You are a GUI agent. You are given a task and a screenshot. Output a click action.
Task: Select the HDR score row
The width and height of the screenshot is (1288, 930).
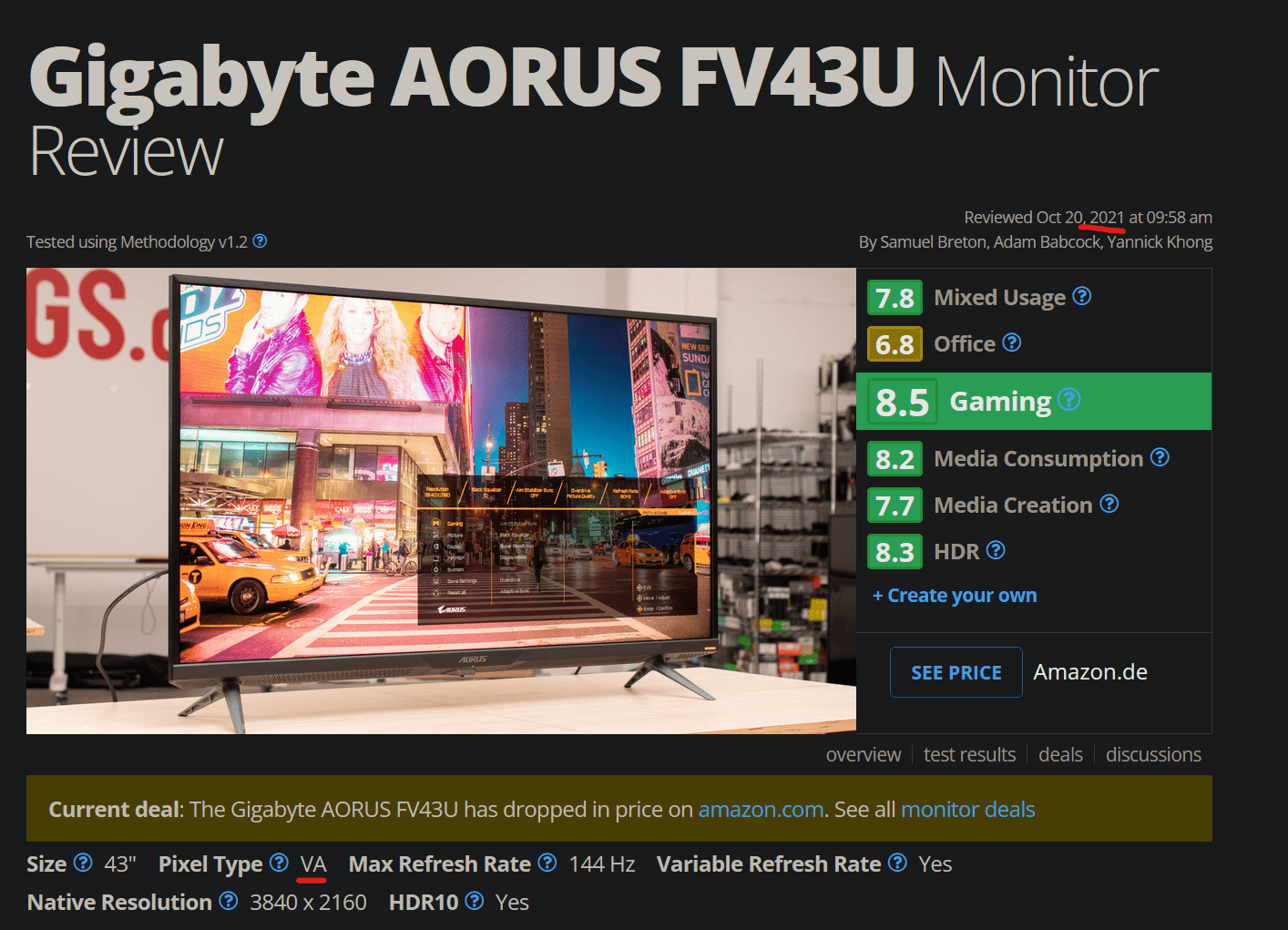pos(1034,552)
